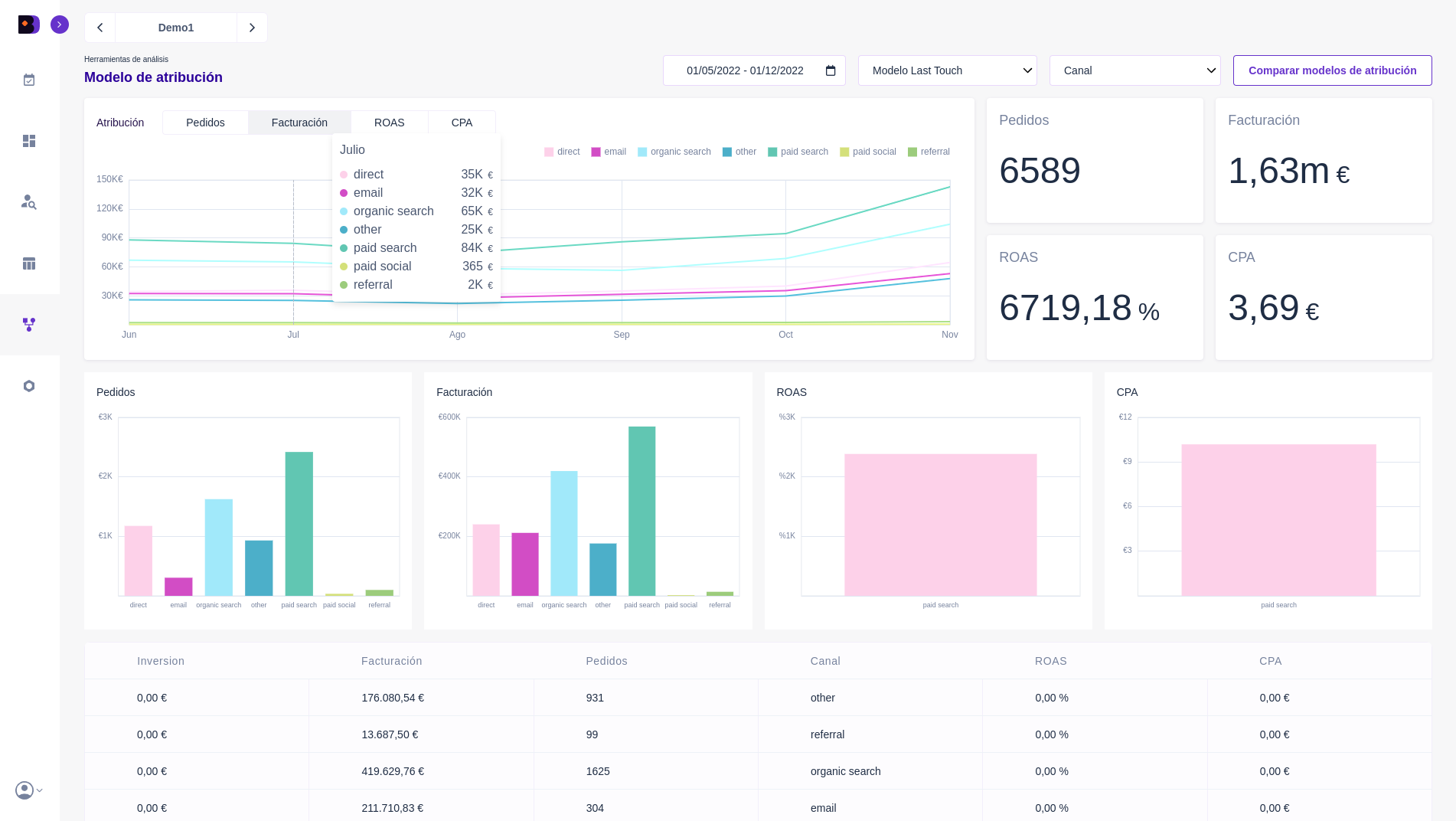
Task: Open the Modelo Last Touch dropdown
Action: [x=948, y=70]
